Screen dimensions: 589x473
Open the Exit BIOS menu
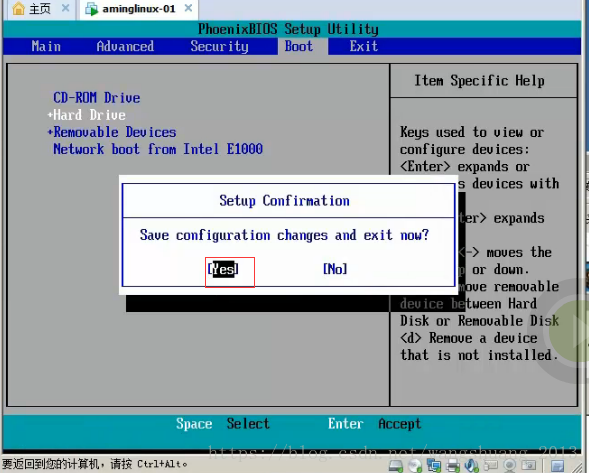coord(364,46)
